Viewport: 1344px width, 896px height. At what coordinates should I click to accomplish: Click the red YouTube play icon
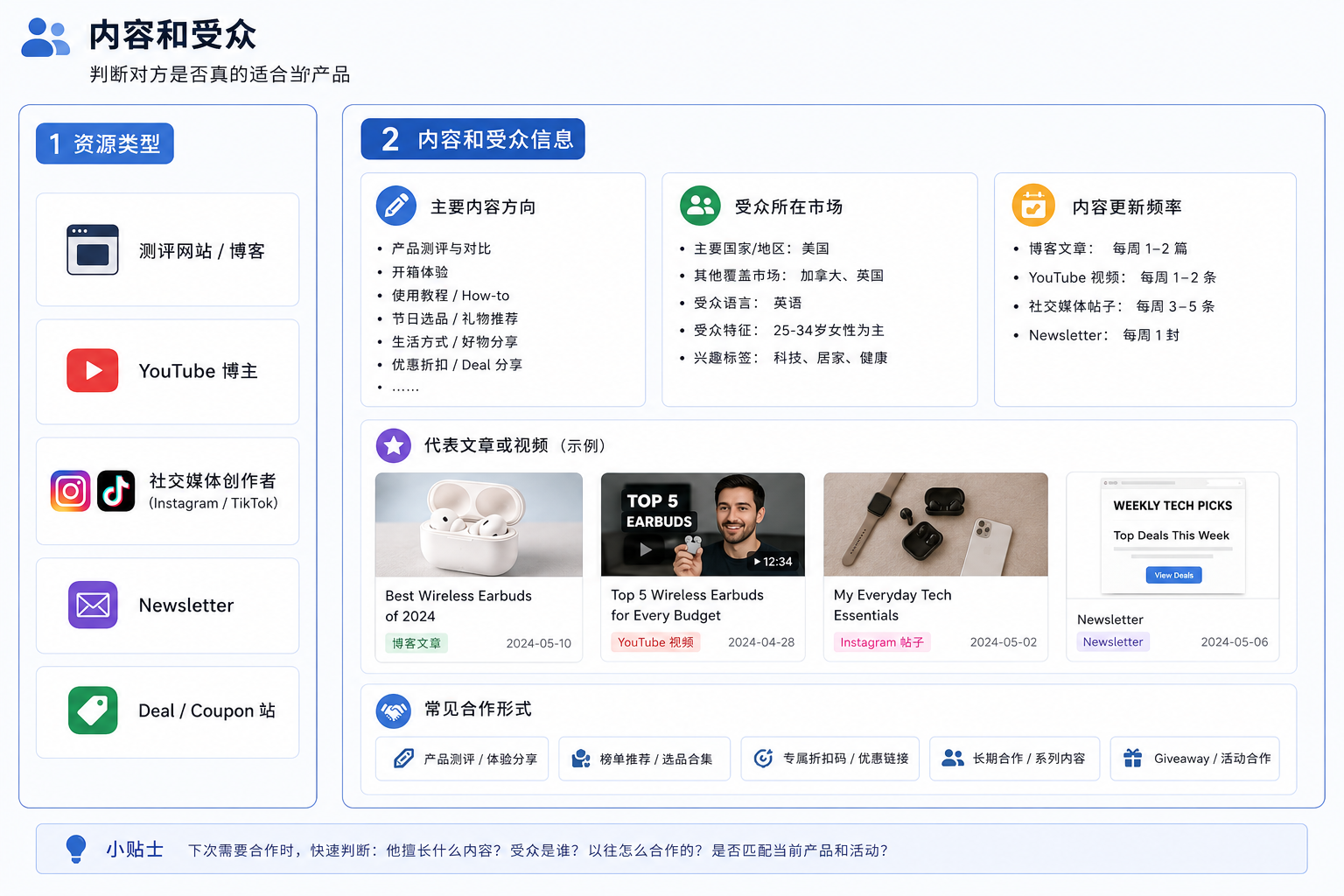(x=93, y=371)
